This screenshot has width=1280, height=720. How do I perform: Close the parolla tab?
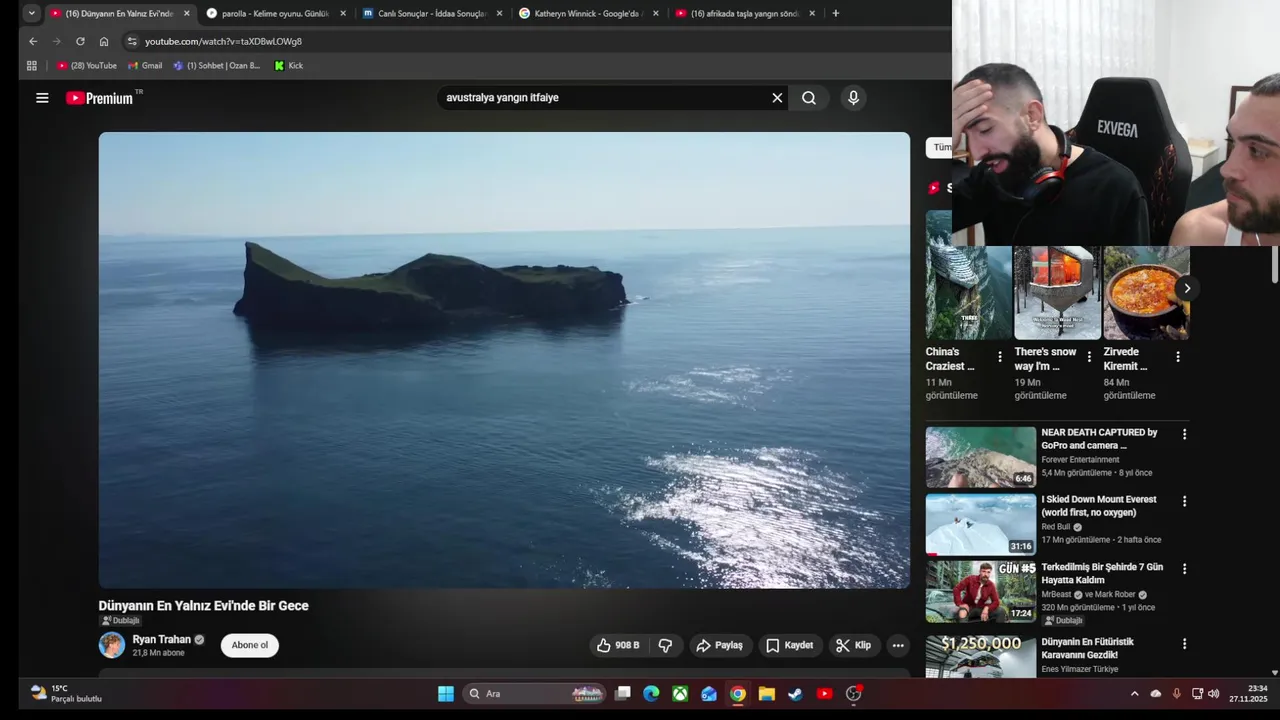343,13
